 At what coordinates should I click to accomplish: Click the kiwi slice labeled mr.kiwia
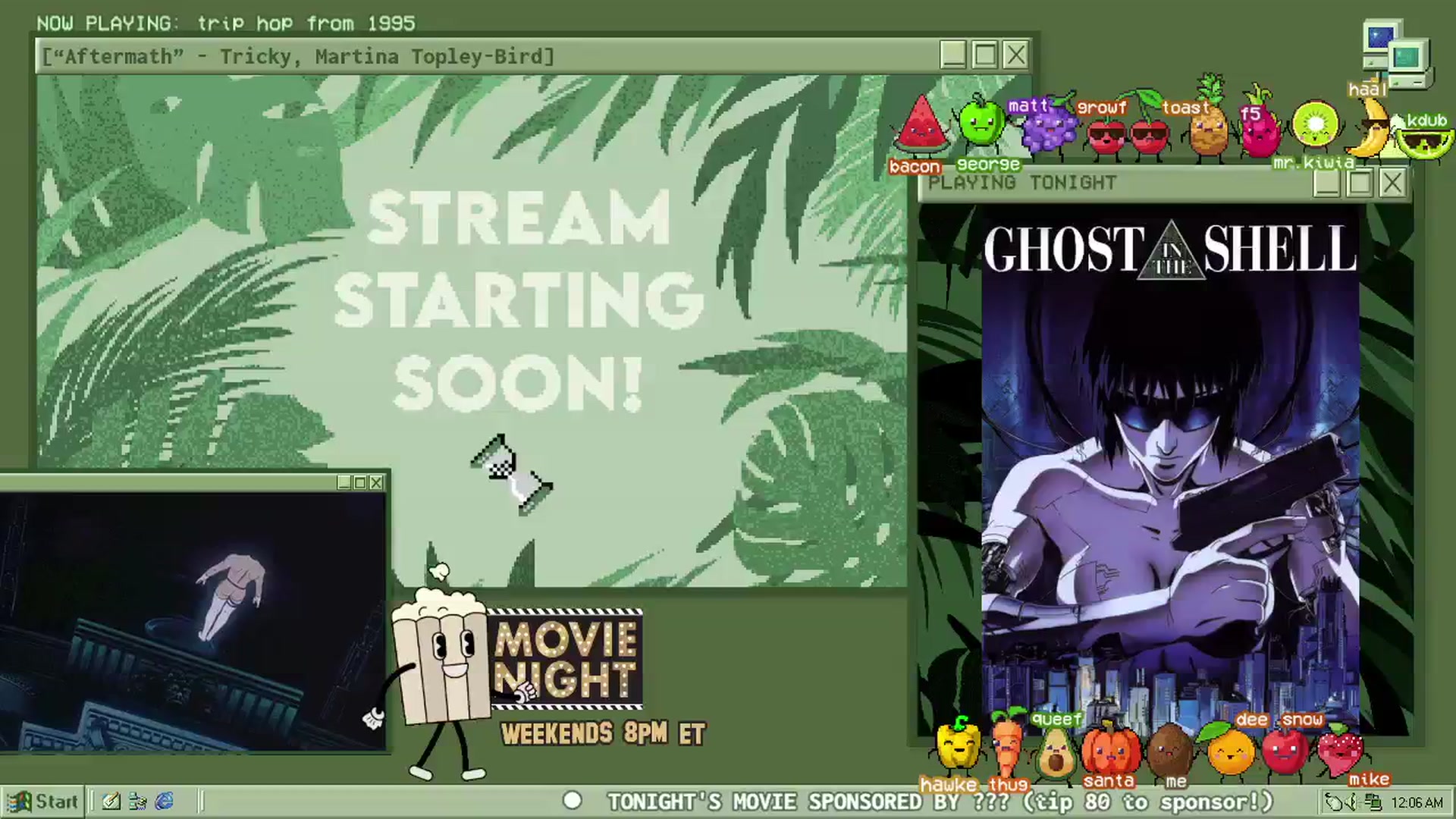coord(1316,126)
